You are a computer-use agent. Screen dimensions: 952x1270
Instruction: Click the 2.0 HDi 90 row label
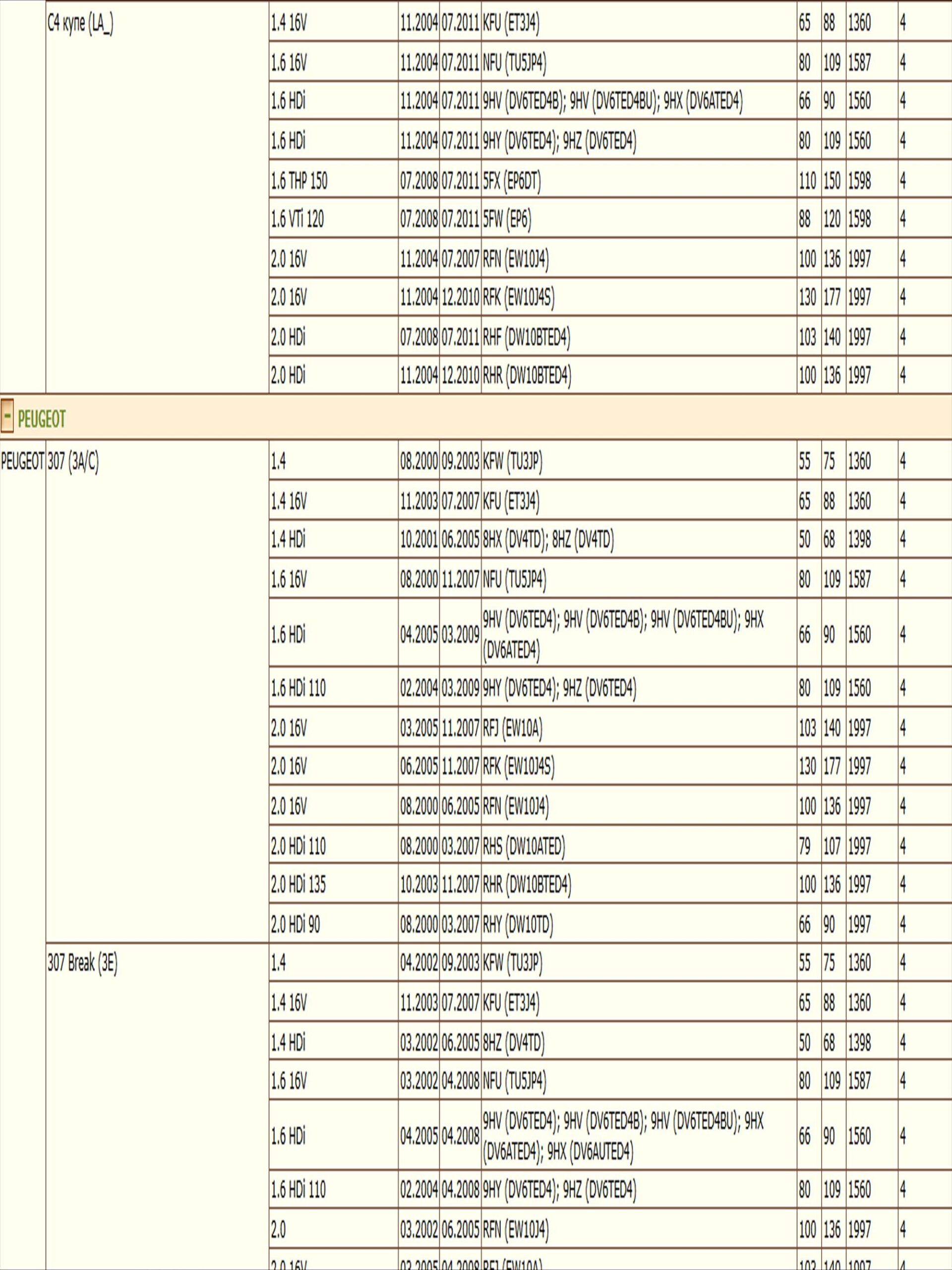click(x=296, y=924)
